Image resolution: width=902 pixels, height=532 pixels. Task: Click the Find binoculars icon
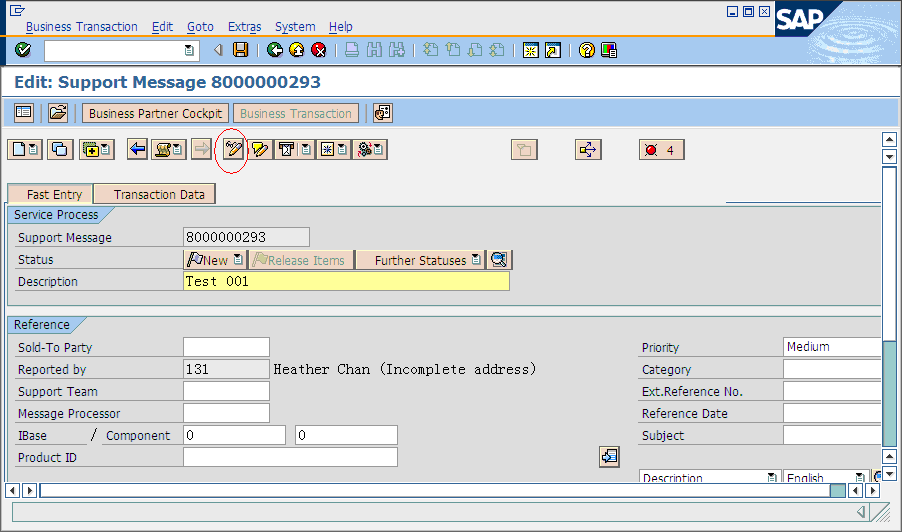click(374, 50)
